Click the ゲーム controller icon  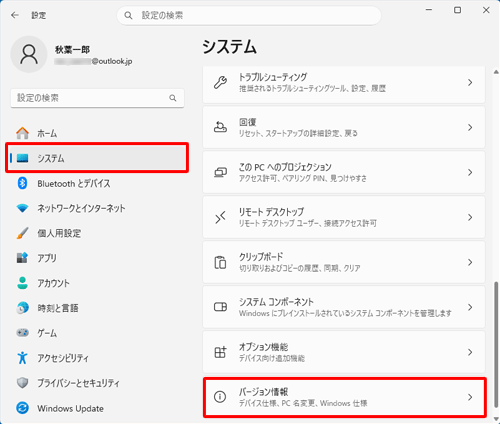[22, 332]
